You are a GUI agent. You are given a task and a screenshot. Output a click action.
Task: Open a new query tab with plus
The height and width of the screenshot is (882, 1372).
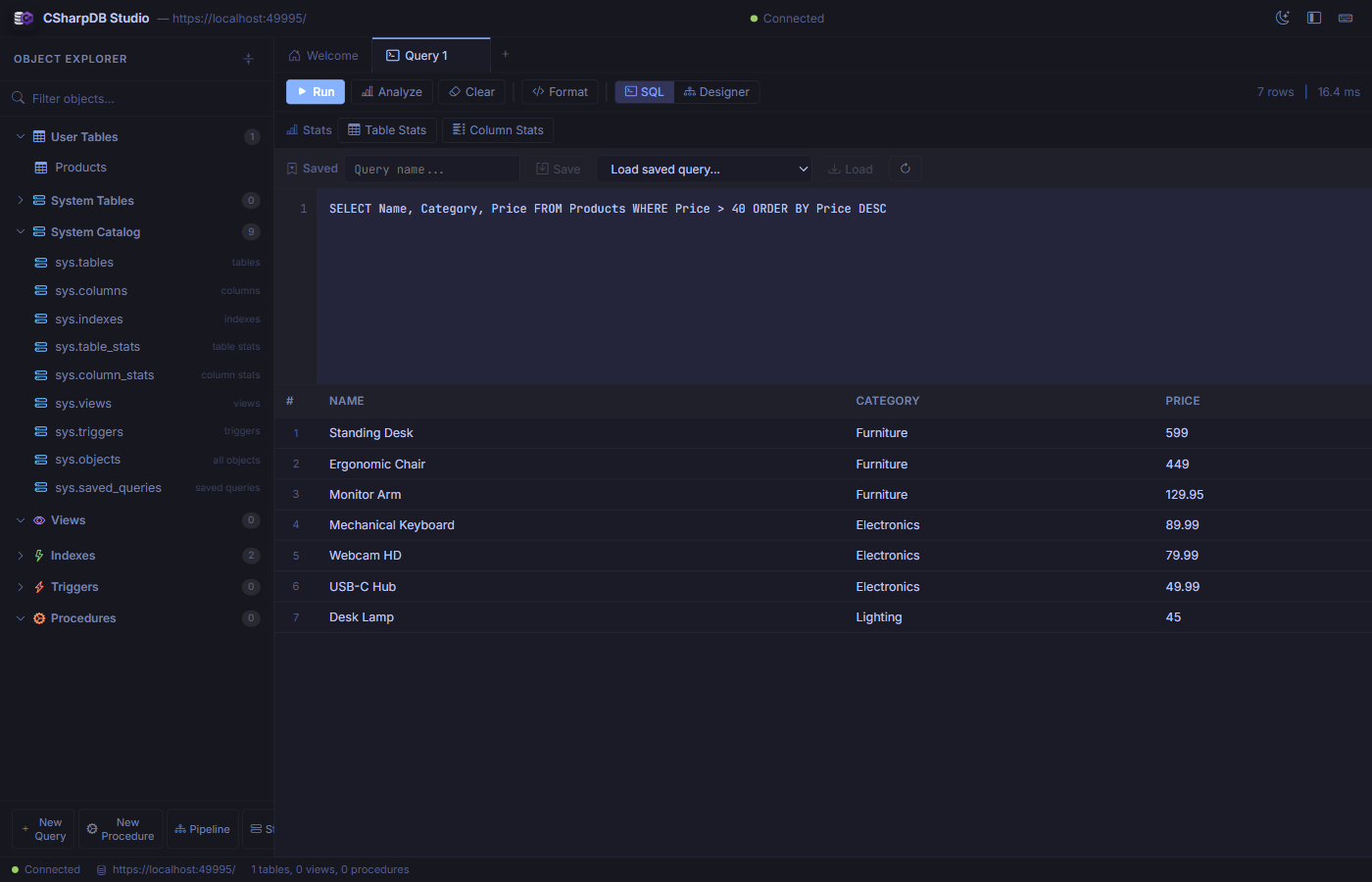[x=505, y=54]
